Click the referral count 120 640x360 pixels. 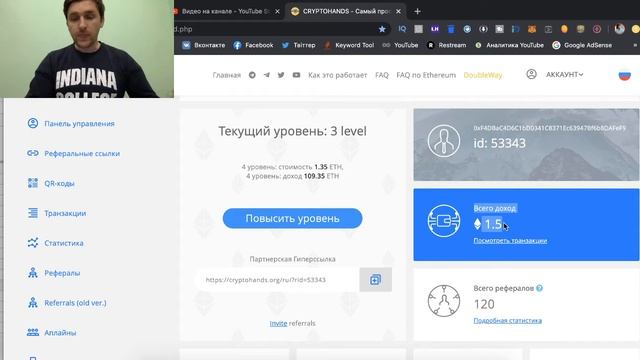click(484, 304)
